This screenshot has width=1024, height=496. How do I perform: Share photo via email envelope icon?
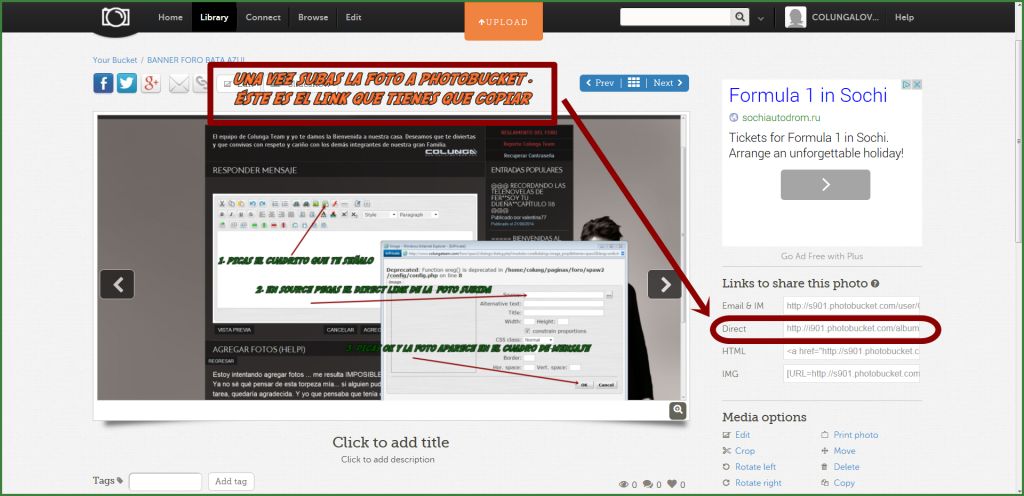click(179, 83)
